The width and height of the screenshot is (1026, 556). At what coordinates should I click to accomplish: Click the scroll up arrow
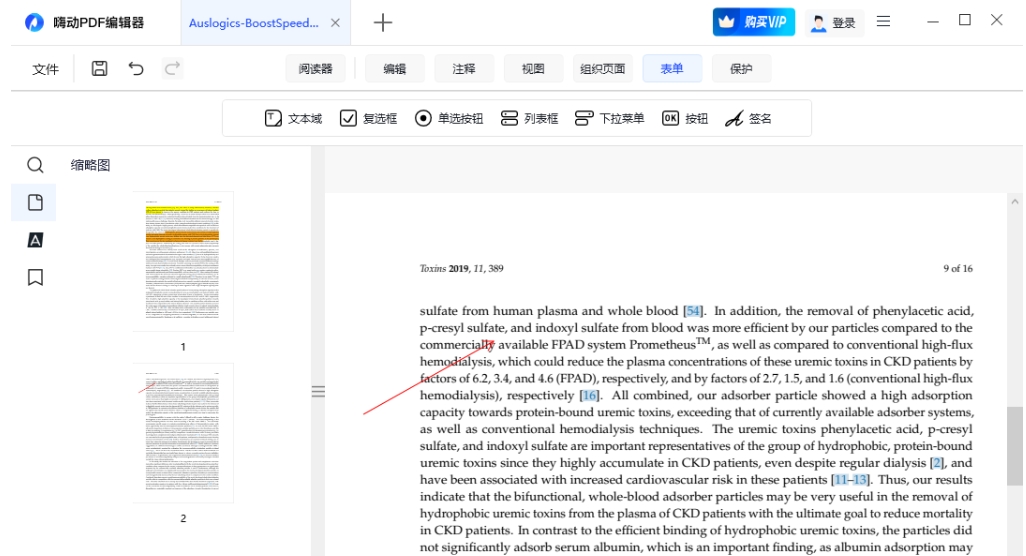pyautogui.click(x=1015, y=202)
